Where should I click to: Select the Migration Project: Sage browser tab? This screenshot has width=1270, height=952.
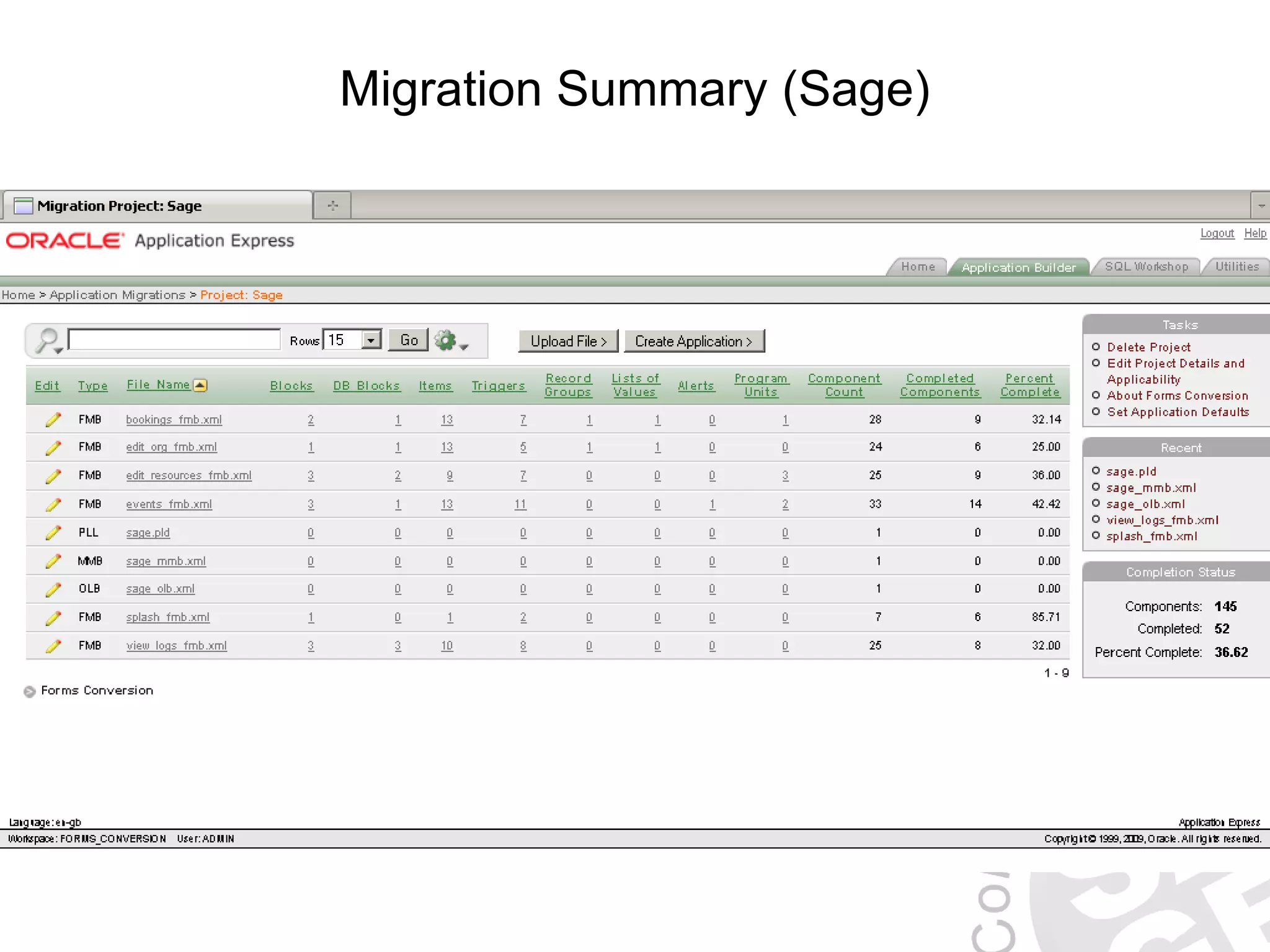coord(157,206)
